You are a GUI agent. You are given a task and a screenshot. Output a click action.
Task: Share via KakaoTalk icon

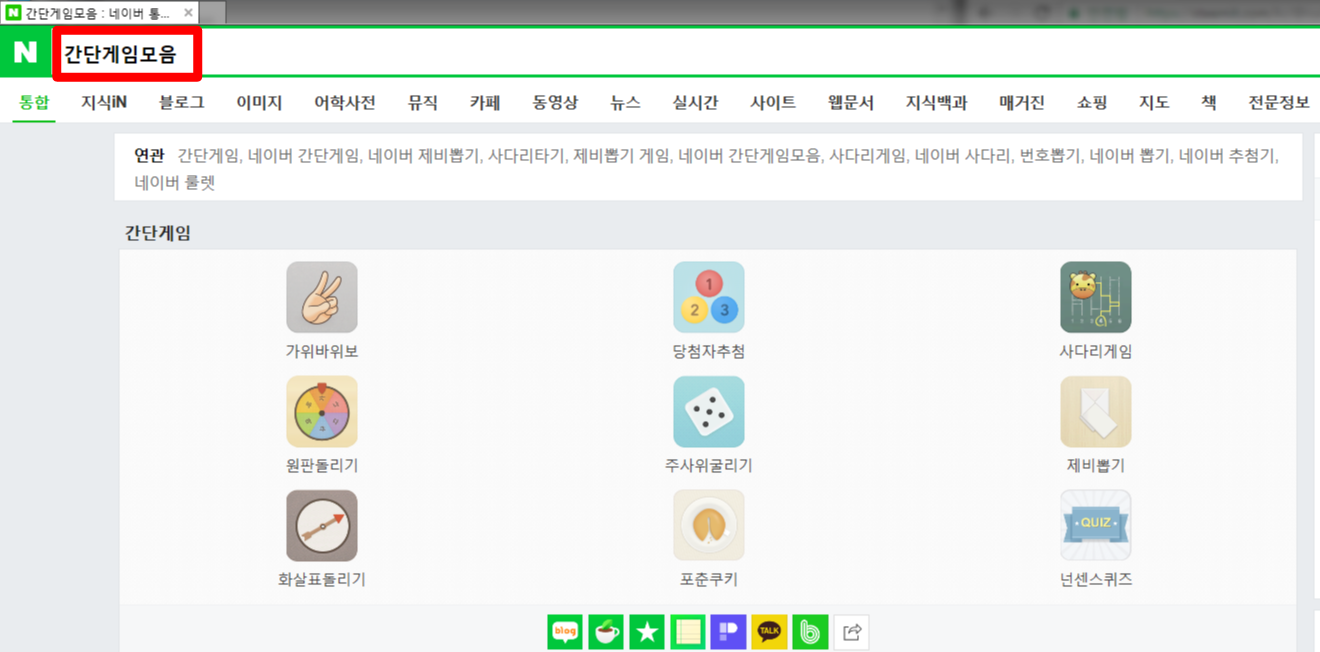(x=769, y=632)
